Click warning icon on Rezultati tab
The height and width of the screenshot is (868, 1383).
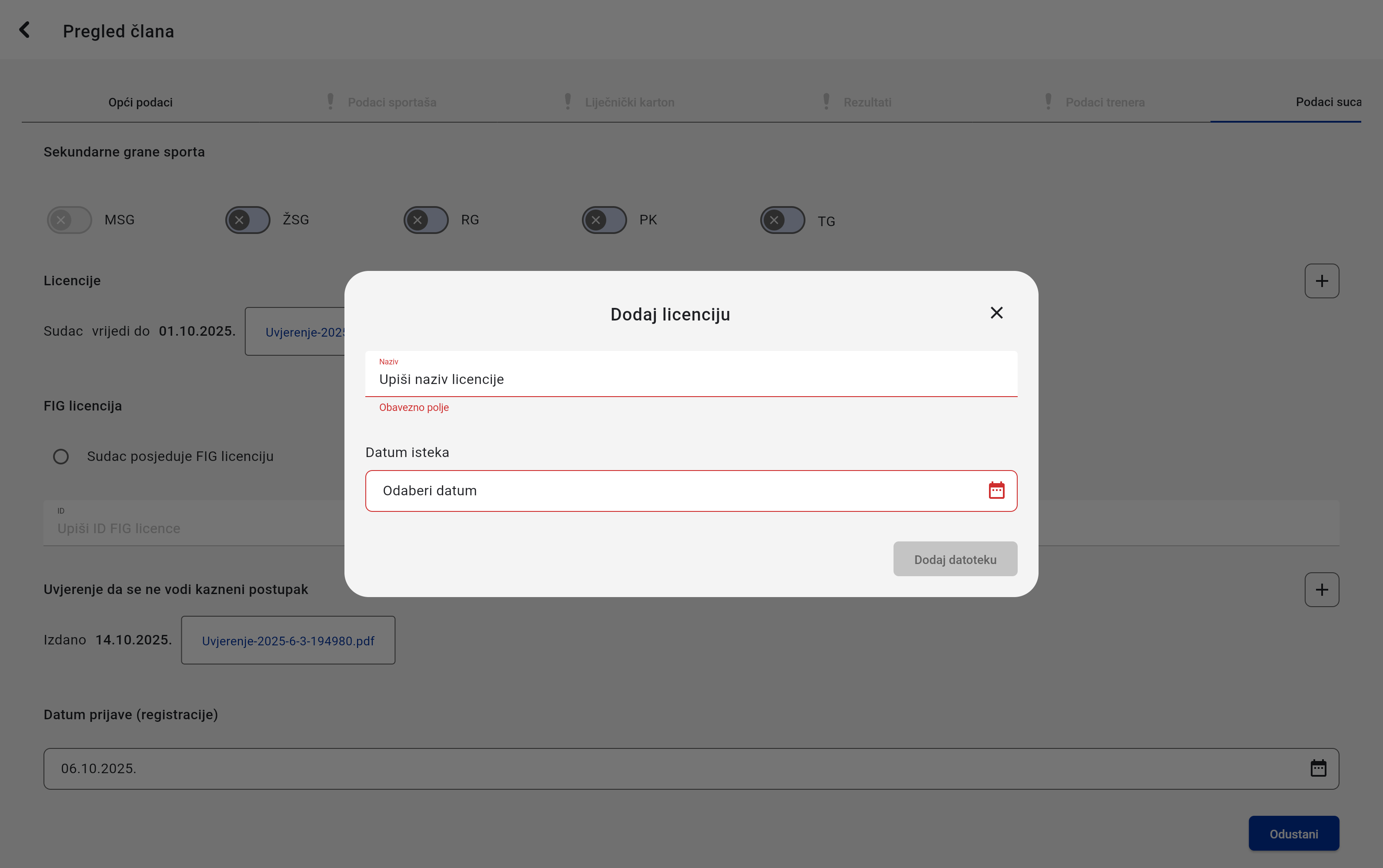(826, 102)
